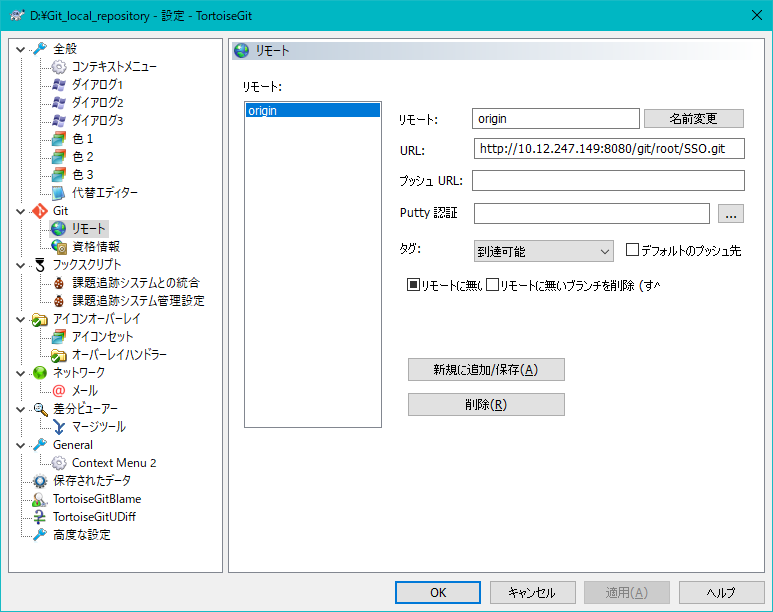Select コンテキストメニュー in settings tree
Viewport: 773px width, 612px height.
tap(114, 67)
